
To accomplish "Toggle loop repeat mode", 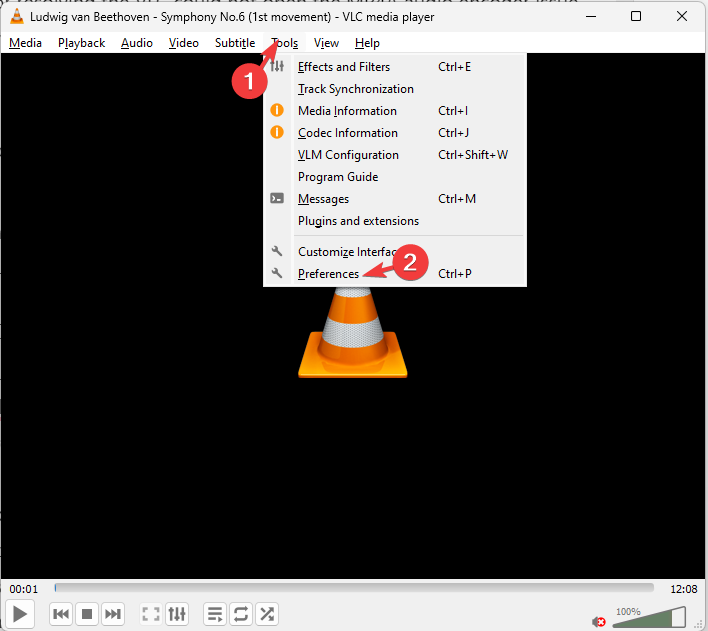I will point(241,614).
